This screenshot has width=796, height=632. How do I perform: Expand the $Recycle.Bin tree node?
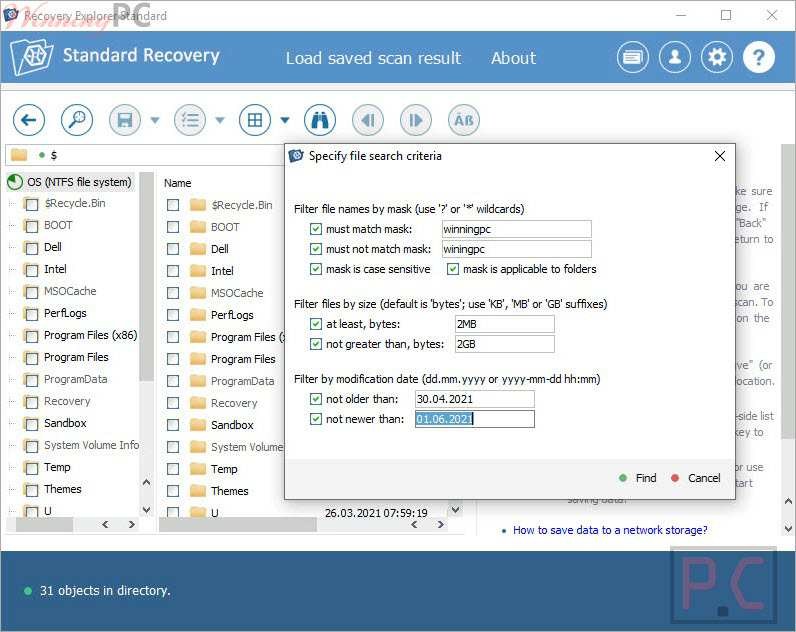pos(12,204)
